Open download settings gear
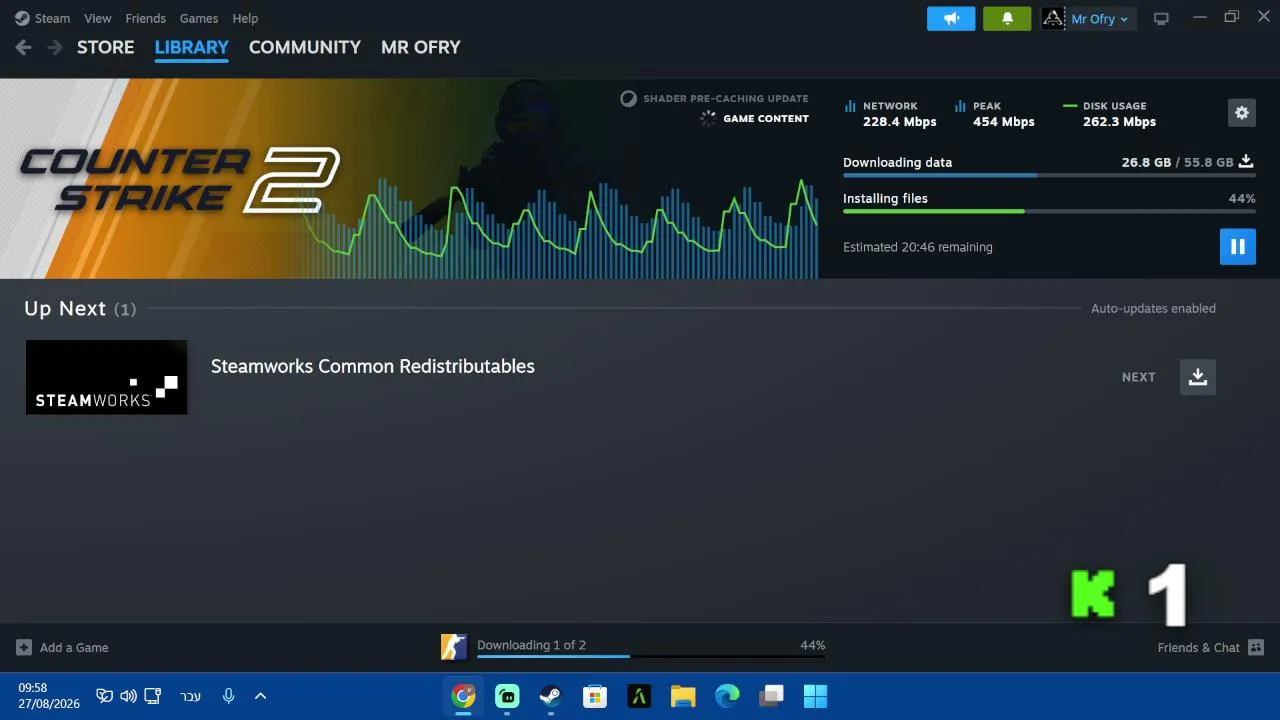The image size is (1280, 720). pyautogui.click(x=1242, y=113)
